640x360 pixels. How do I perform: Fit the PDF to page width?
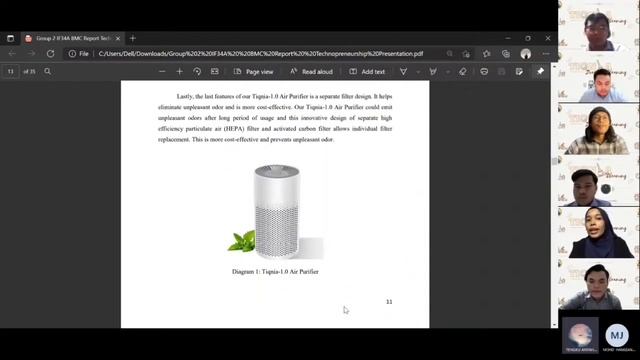(215, 71)
